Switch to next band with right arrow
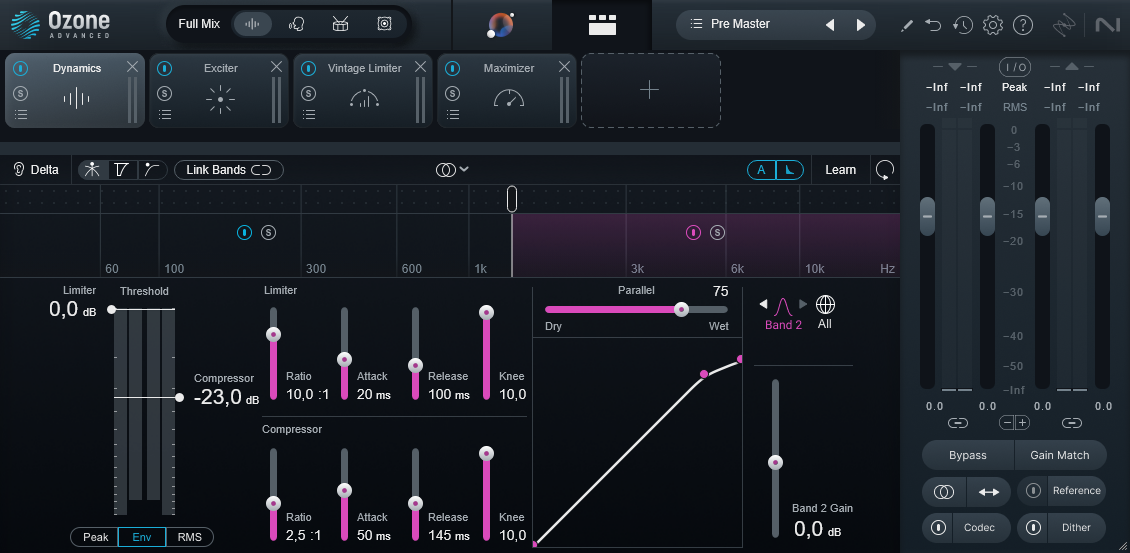Image resolution: width=1130 pixels, height=553 pixels. click(x=803, y=304)
